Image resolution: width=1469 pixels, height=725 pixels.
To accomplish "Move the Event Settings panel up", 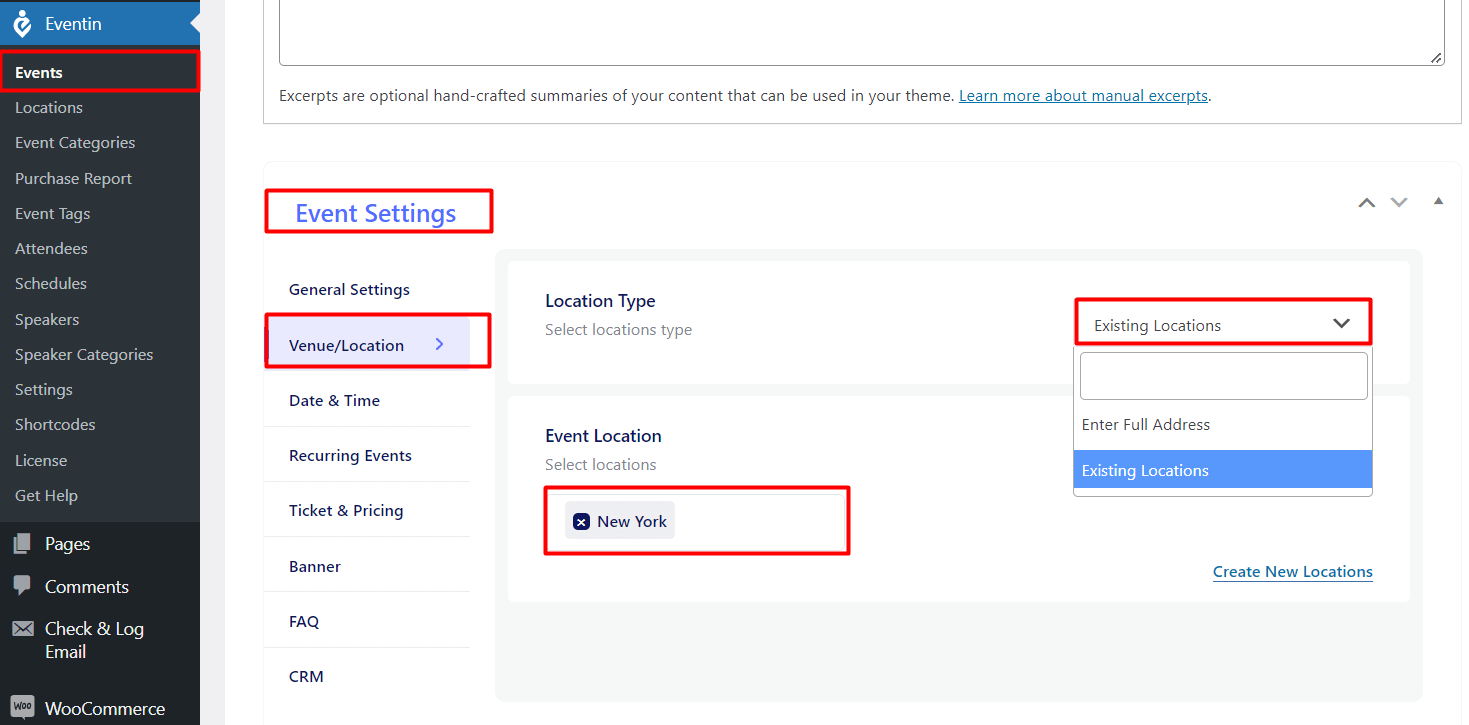I will [x=1366, y=202].
